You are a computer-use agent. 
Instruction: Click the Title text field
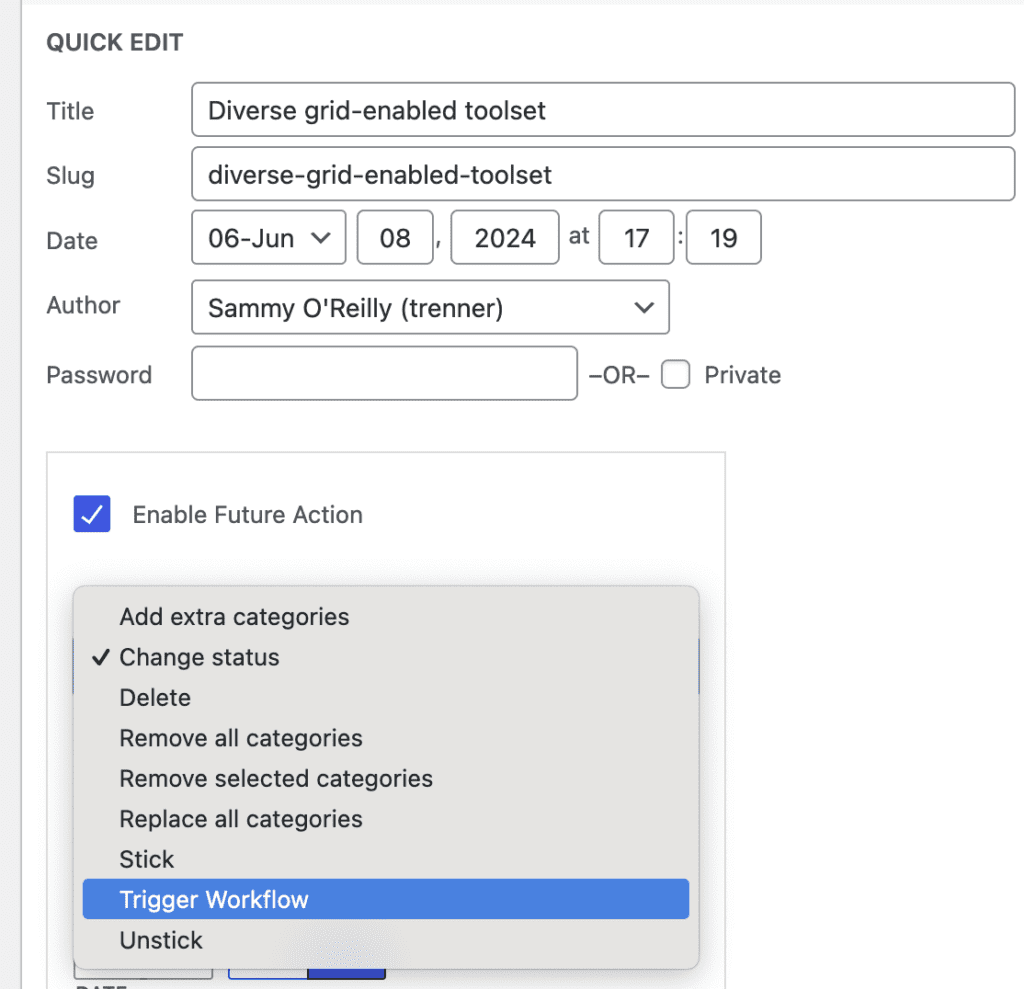tap(602, 110)
